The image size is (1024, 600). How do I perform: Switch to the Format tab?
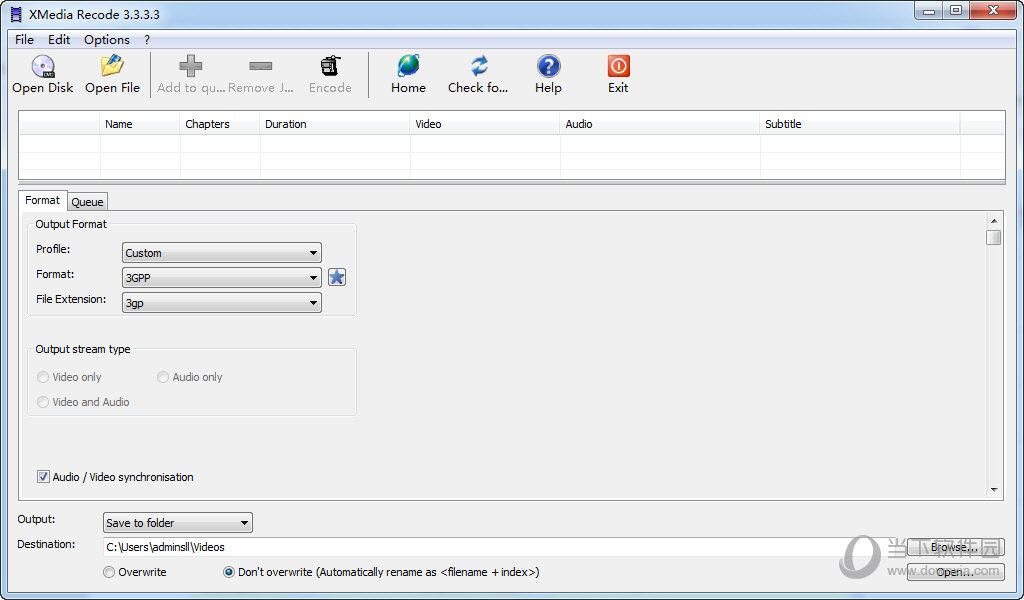42,200
